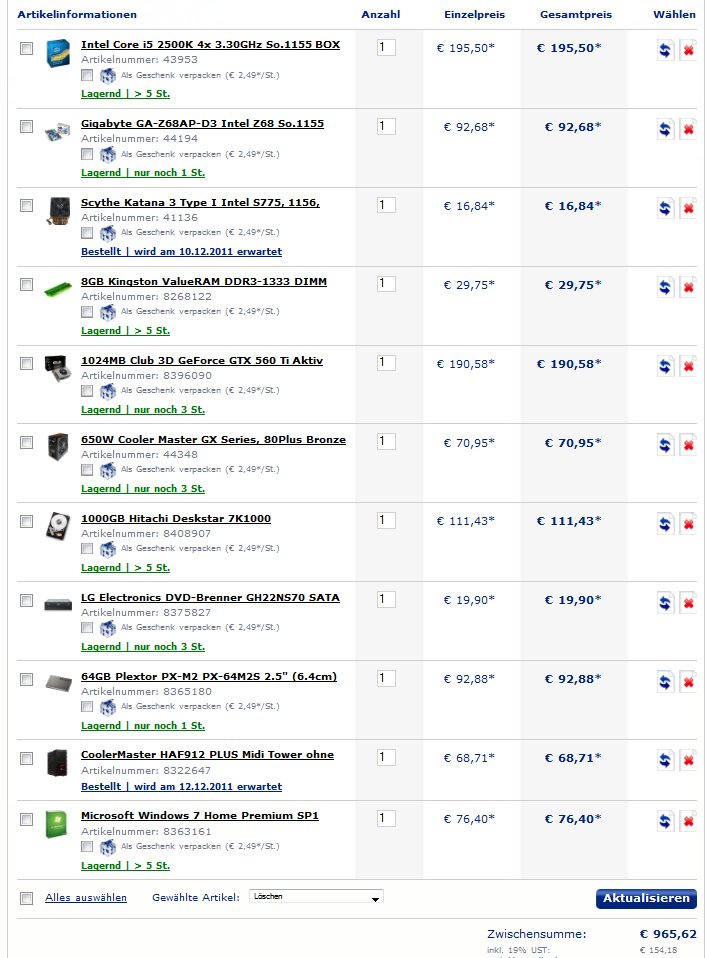
Task: Open the Gewählte Artikel Löschen dropdown
Action: (x=316, y=897)
